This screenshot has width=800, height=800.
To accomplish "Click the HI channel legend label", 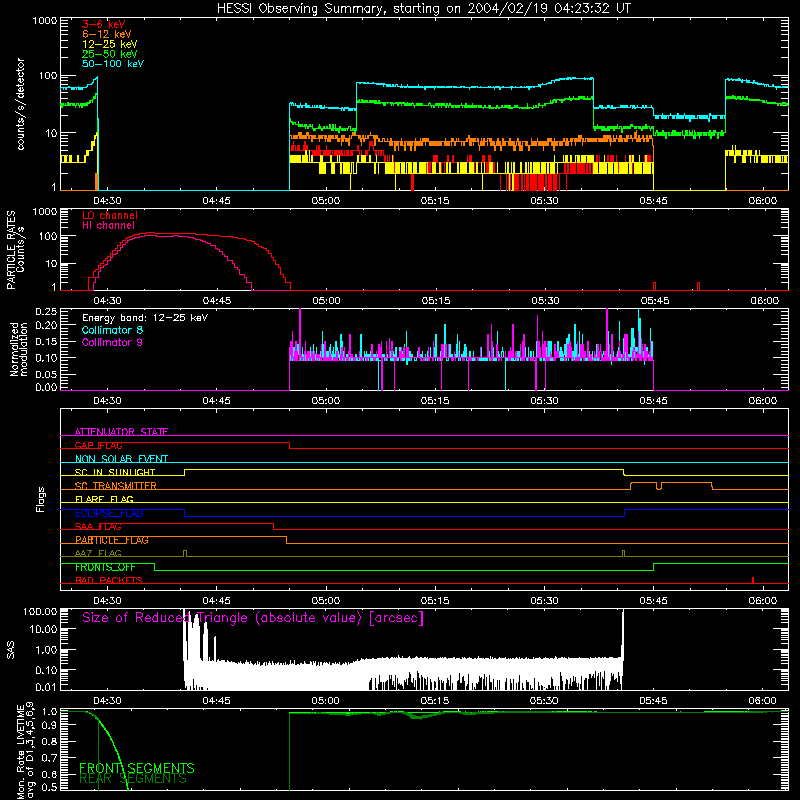I will coord(108,226).
